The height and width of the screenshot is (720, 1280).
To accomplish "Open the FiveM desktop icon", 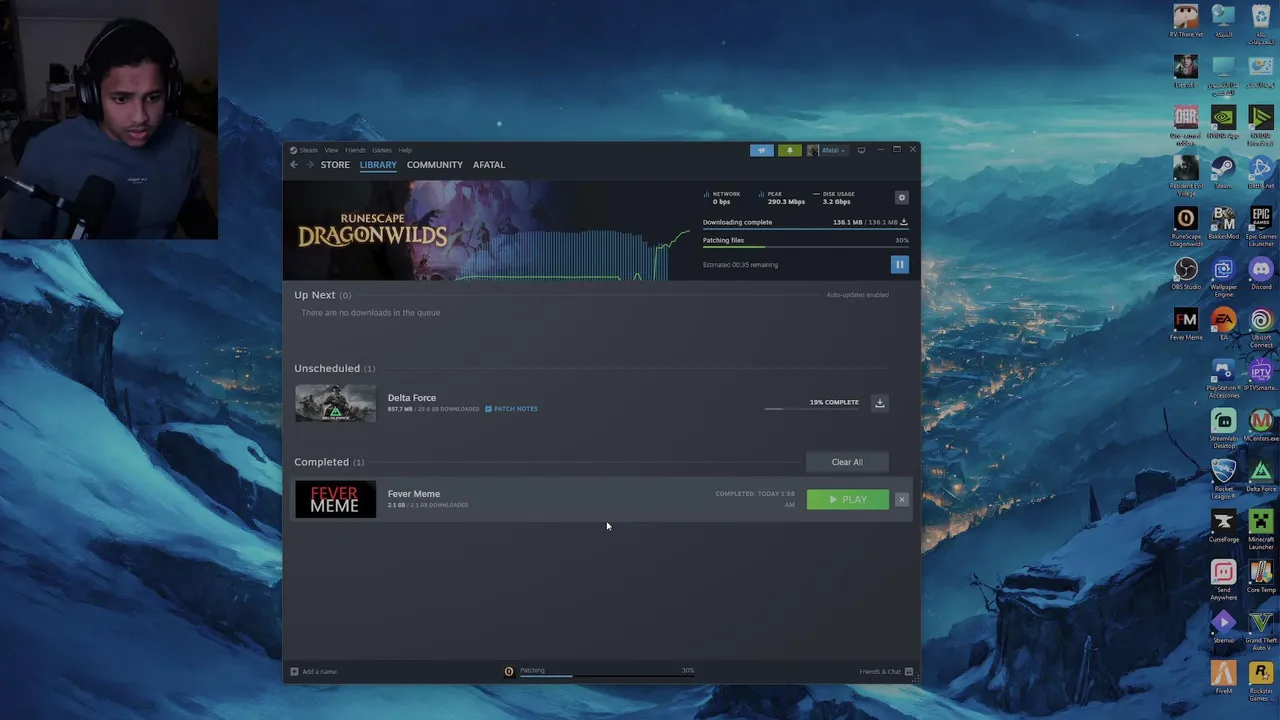I will click(1223, 677).
